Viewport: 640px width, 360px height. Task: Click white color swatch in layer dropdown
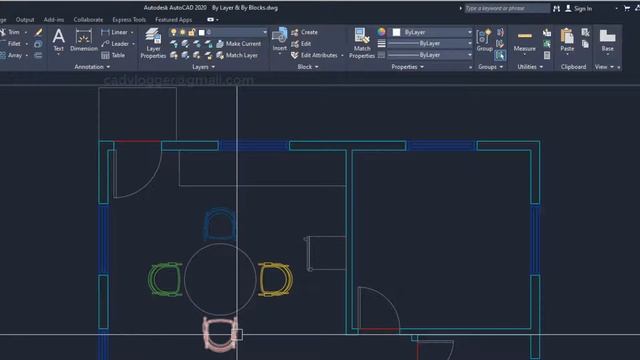point(202,32)
